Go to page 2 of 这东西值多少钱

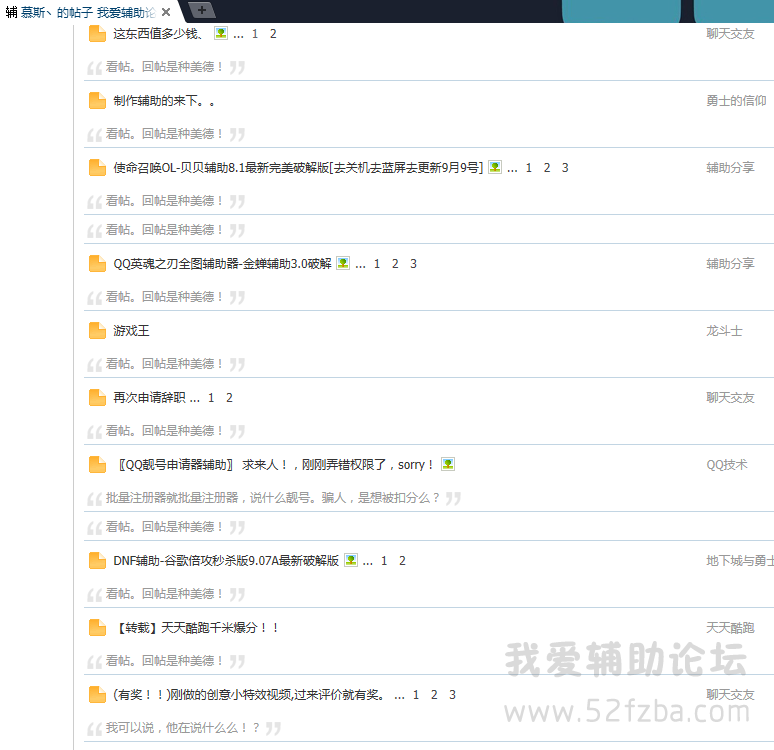[273, 34]
